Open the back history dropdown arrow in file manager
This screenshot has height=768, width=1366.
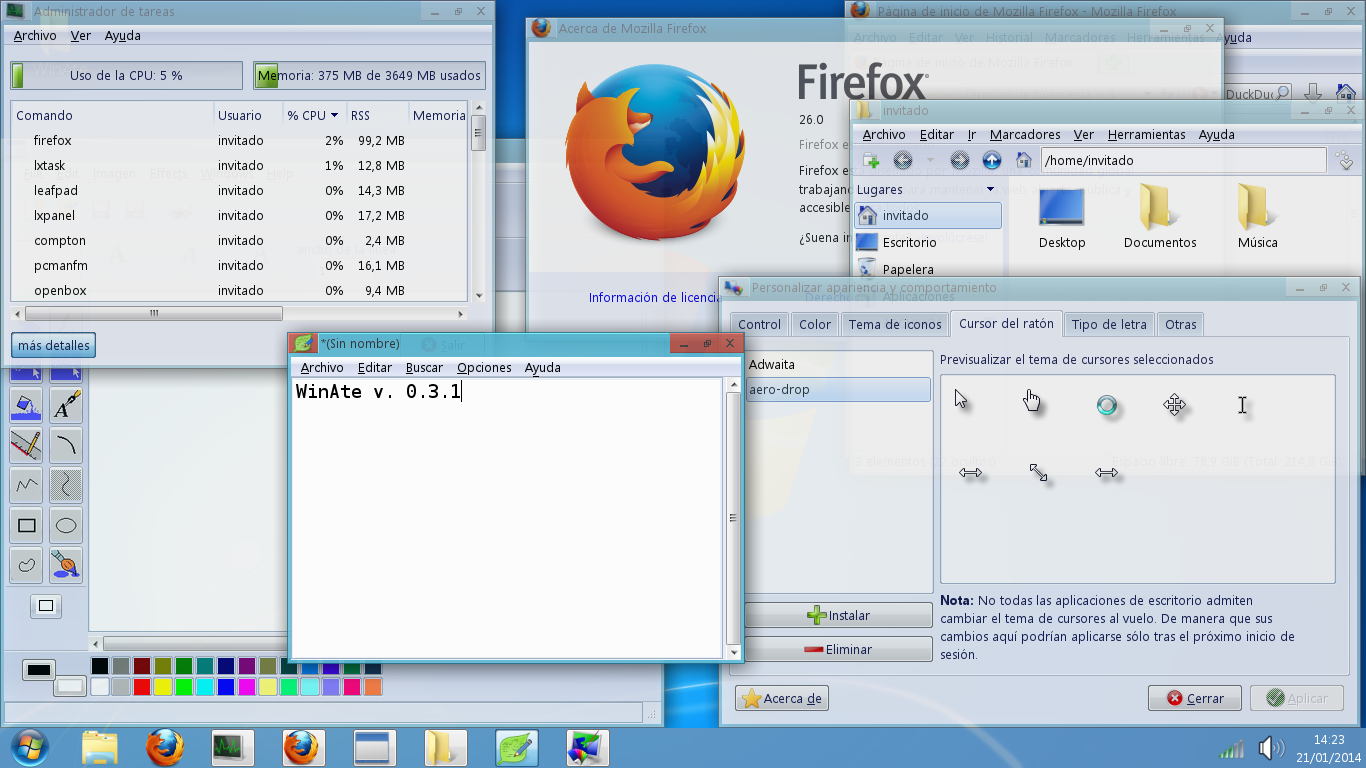click(930, 160)
